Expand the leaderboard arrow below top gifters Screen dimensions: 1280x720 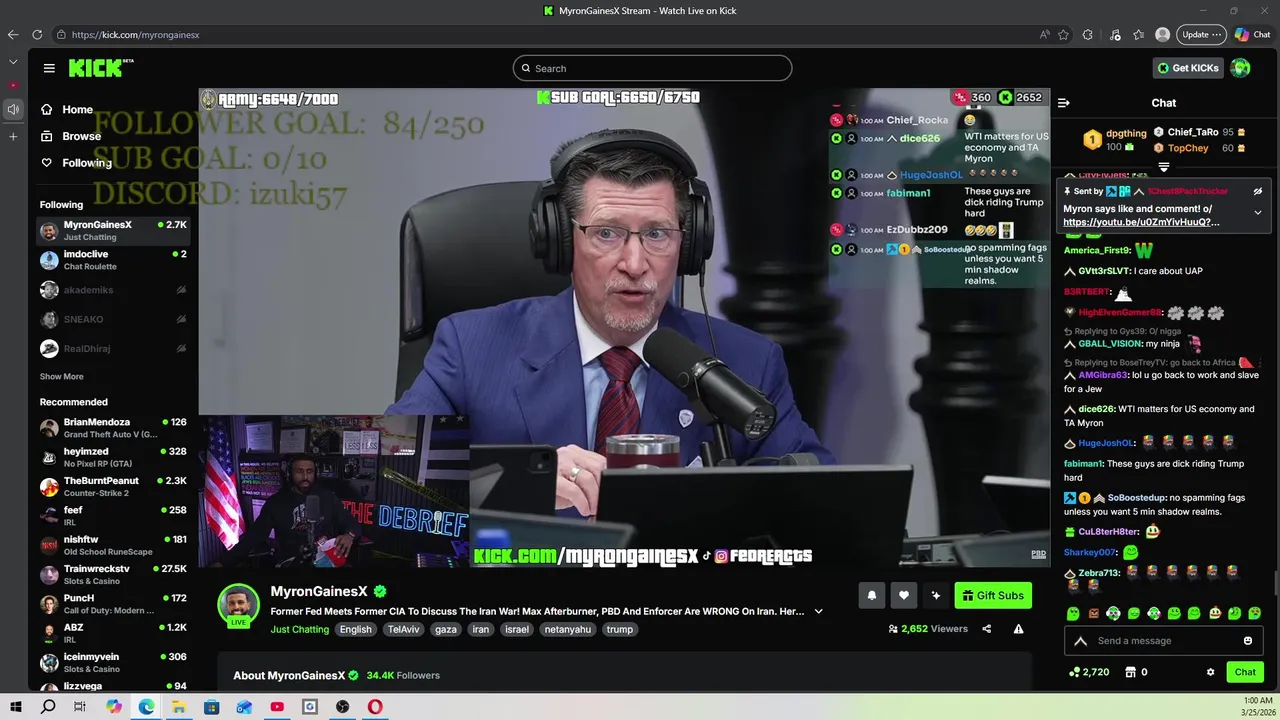point(1164,167)
